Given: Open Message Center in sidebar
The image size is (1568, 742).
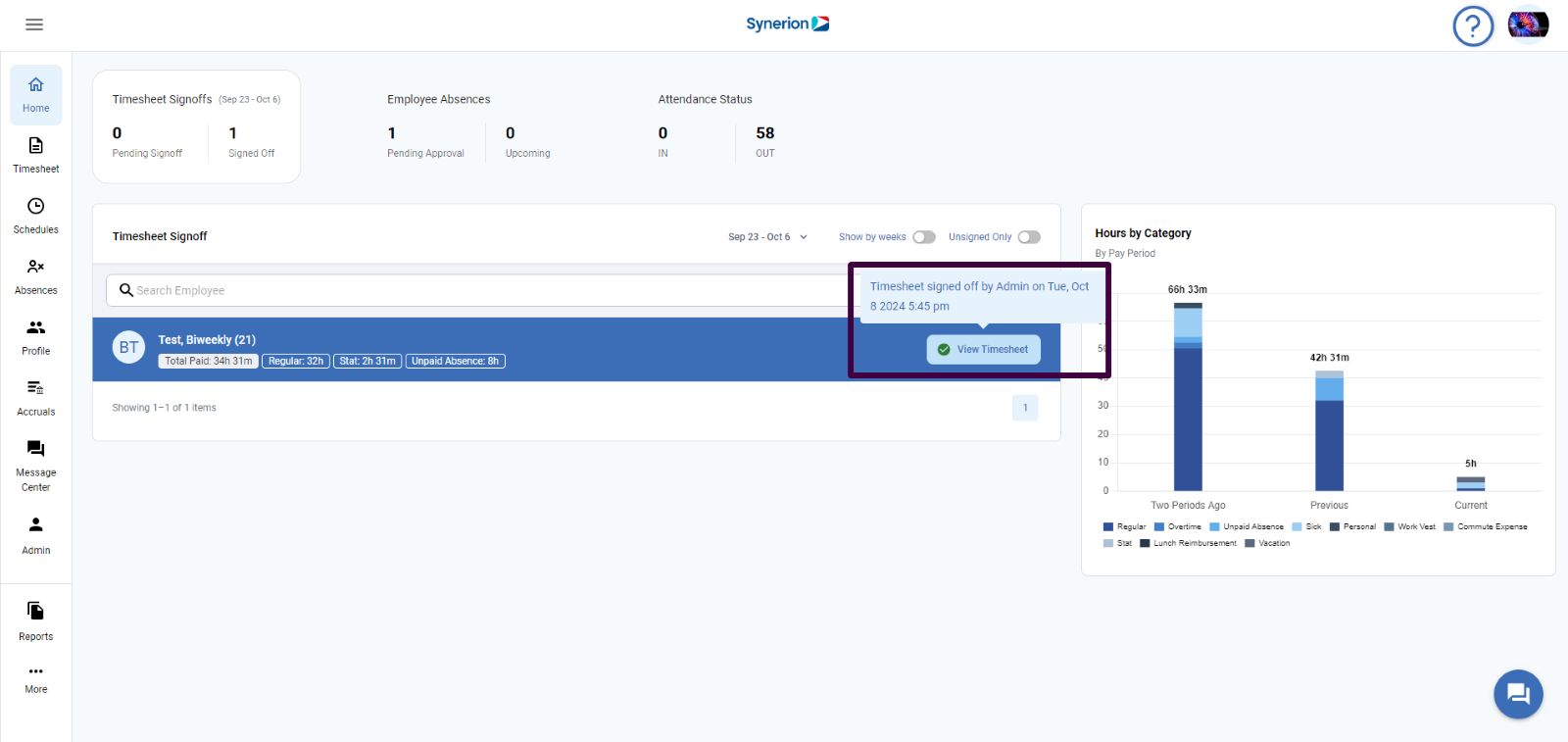Looking at the screenshot, I should coord(36,467).
